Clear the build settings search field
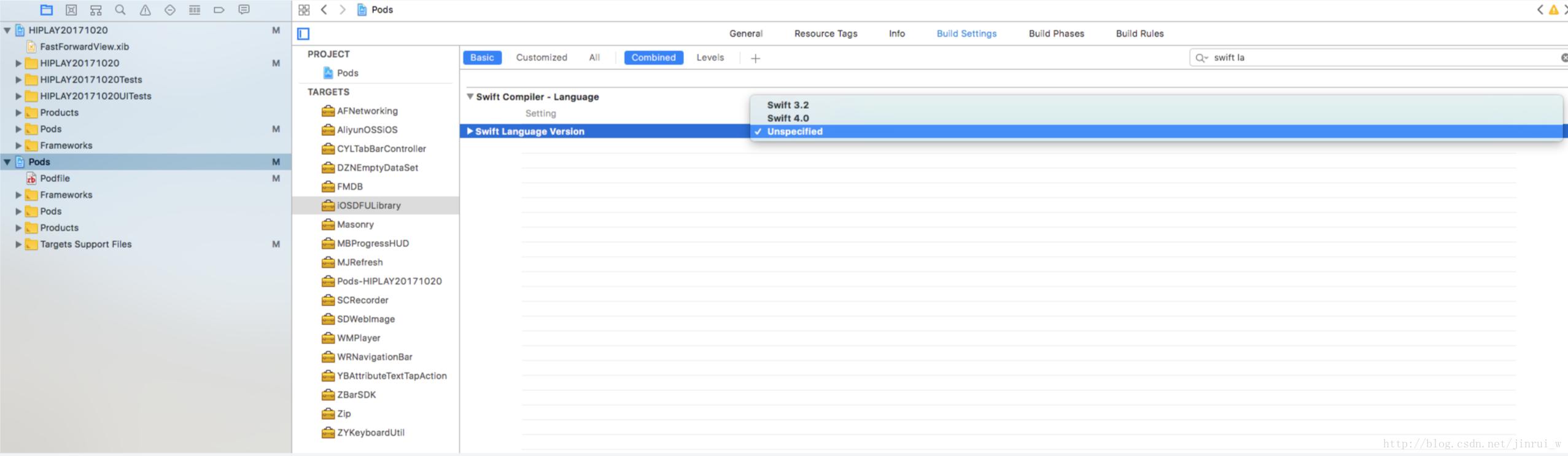This screenshot has height=456, width=1568. 1564,58
